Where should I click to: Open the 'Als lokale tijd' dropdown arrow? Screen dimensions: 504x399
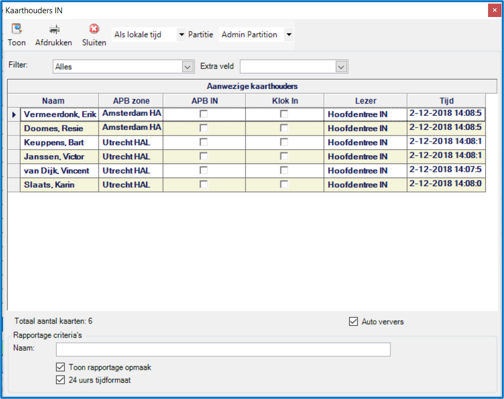click(x=181, y=34)
